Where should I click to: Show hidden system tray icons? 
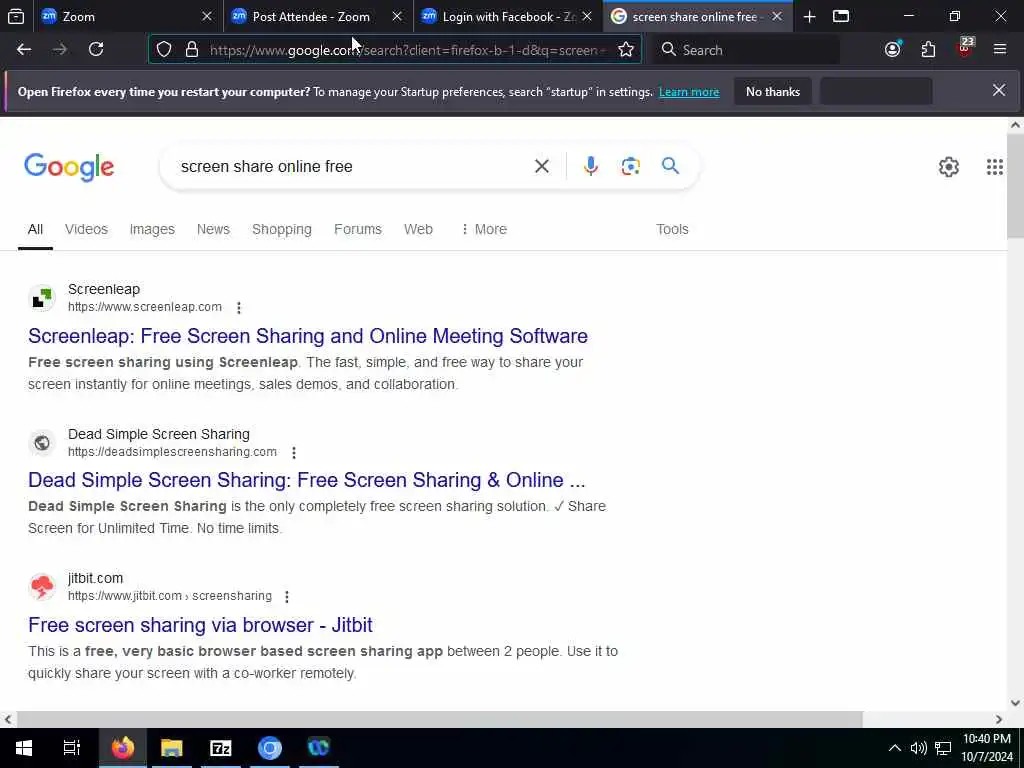tap(895, 748)
